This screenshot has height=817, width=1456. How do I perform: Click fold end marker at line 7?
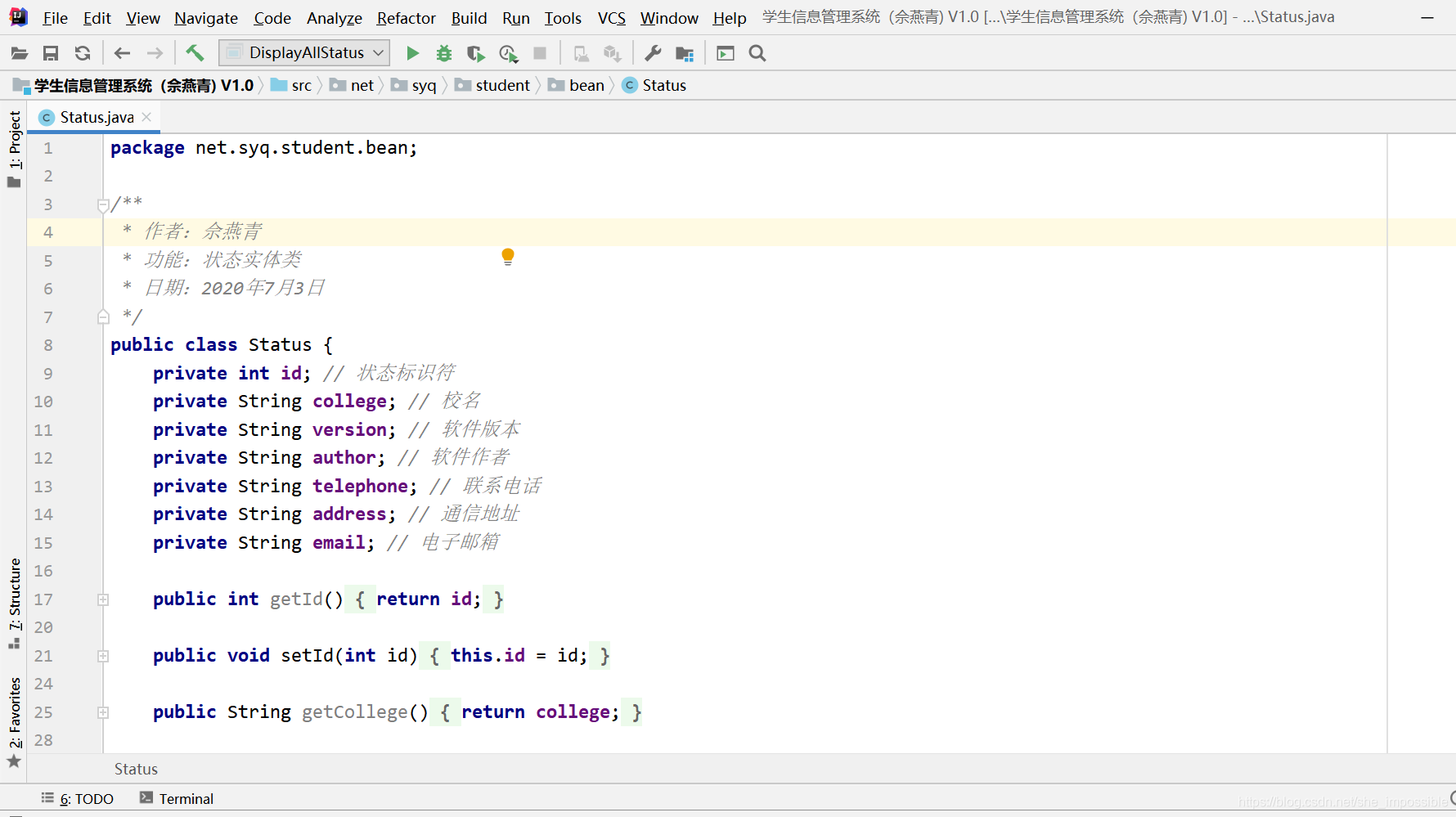(x=103, y=317)
